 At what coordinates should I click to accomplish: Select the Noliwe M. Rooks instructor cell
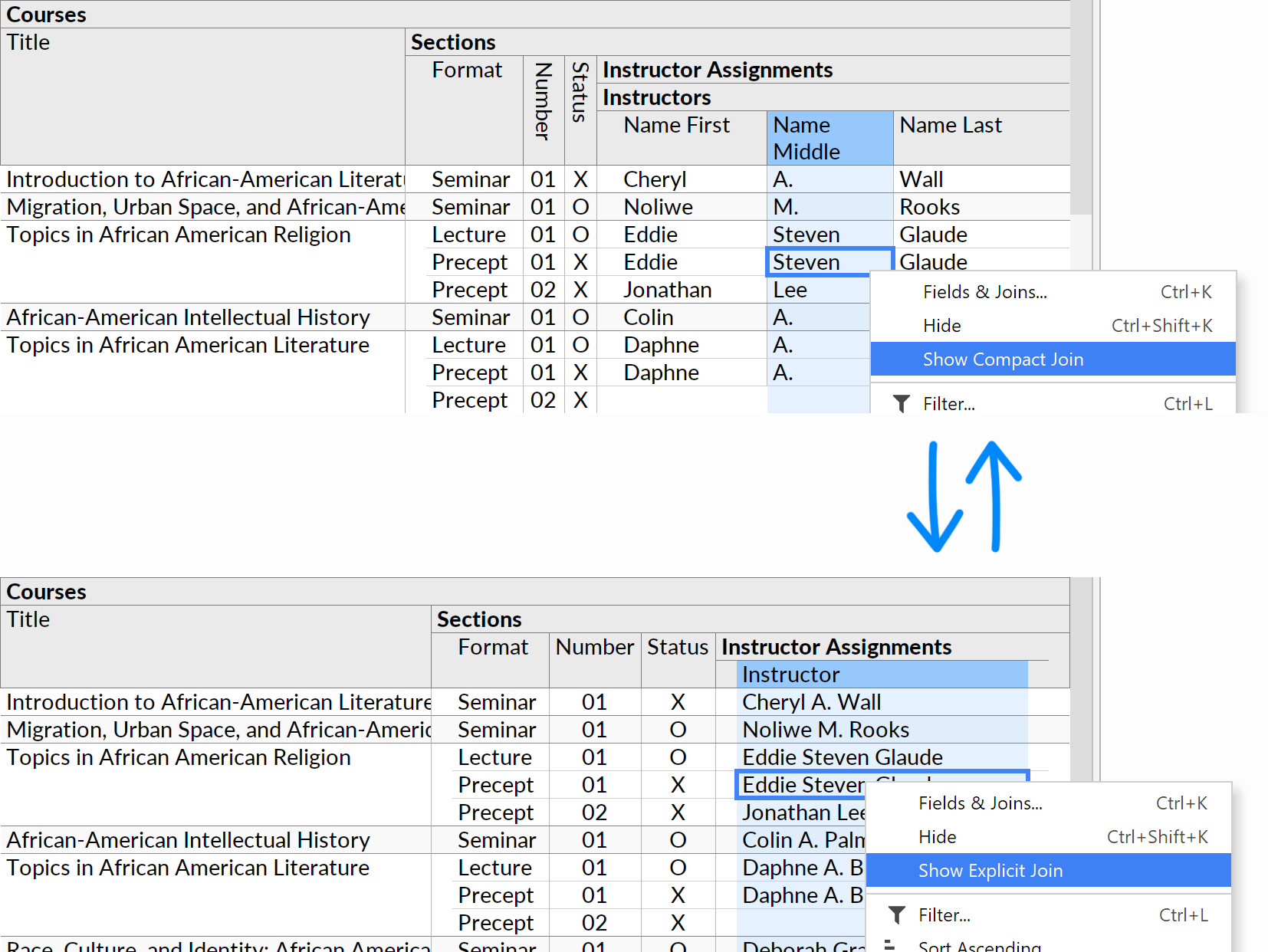click(825, 730)
